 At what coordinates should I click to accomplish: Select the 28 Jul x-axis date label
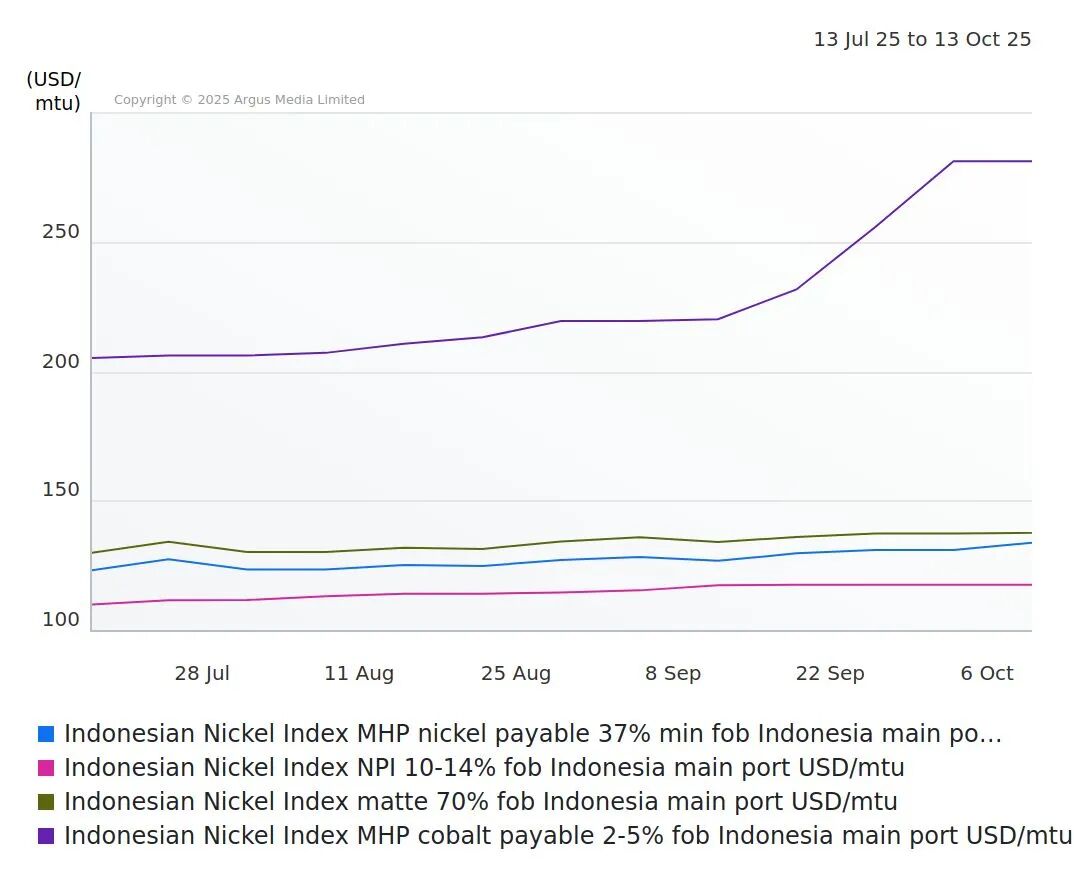click(202, 673)
